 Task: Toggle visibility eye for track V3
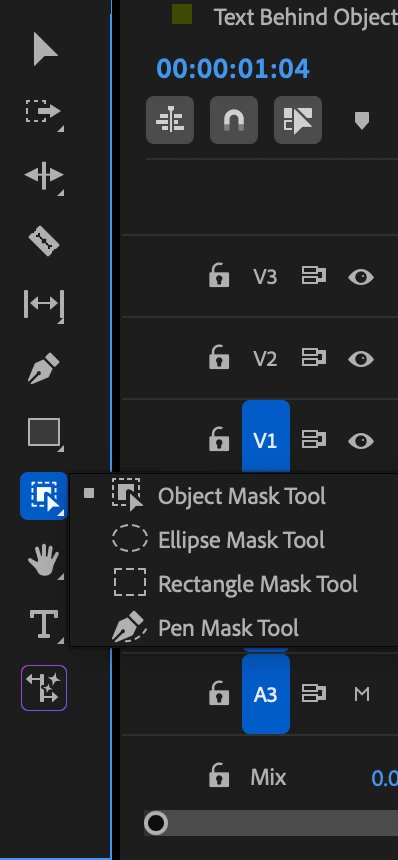click(361, 277)
